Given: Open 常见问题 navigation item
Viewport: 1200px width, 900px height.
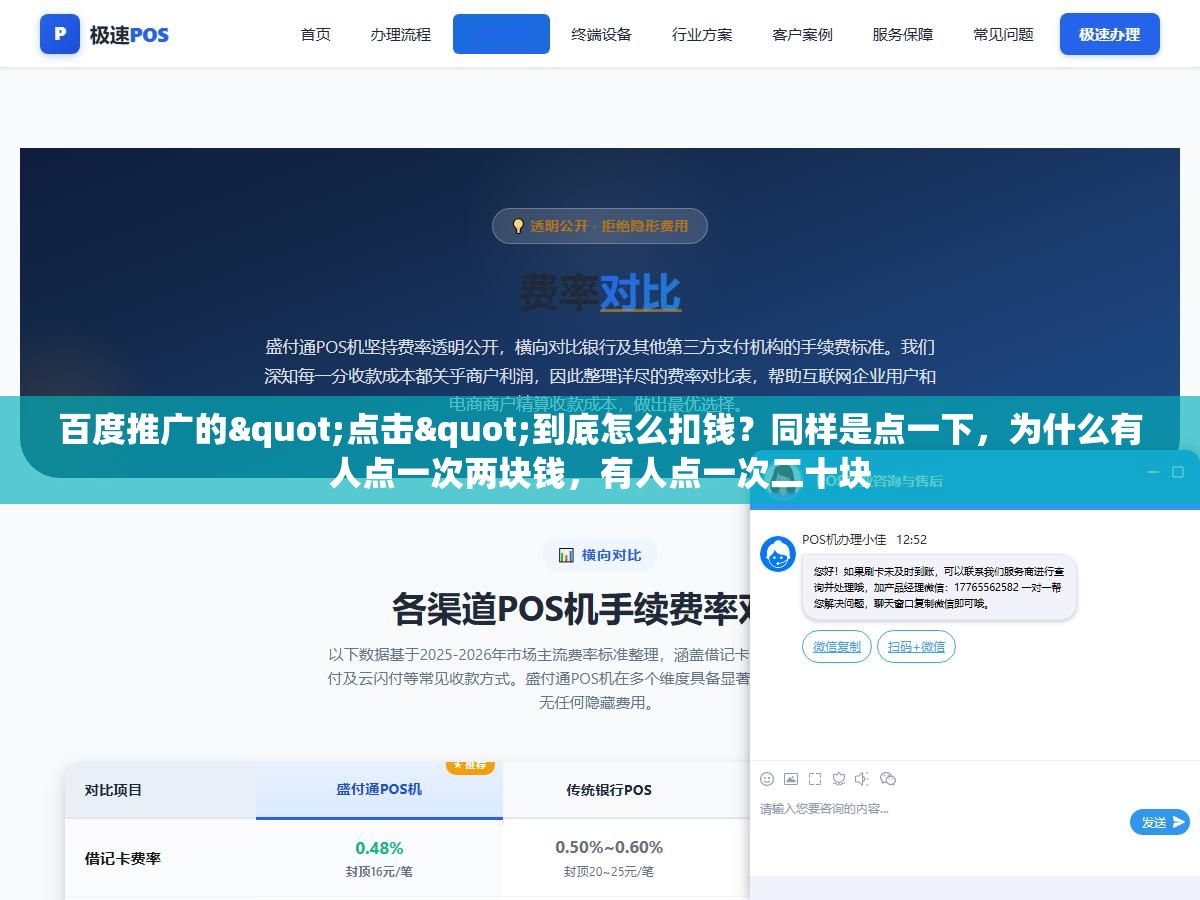Looking at the screenshot, I should 1003,34.
